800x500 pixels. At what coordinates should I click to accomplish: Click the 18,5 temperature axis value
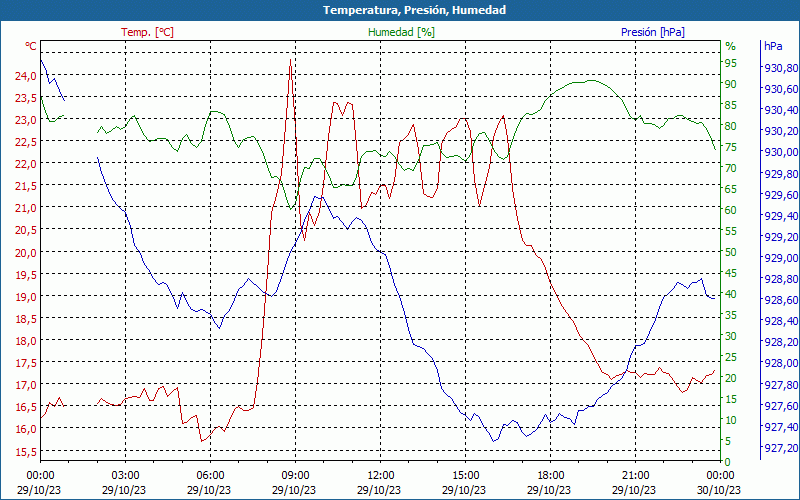26,318
